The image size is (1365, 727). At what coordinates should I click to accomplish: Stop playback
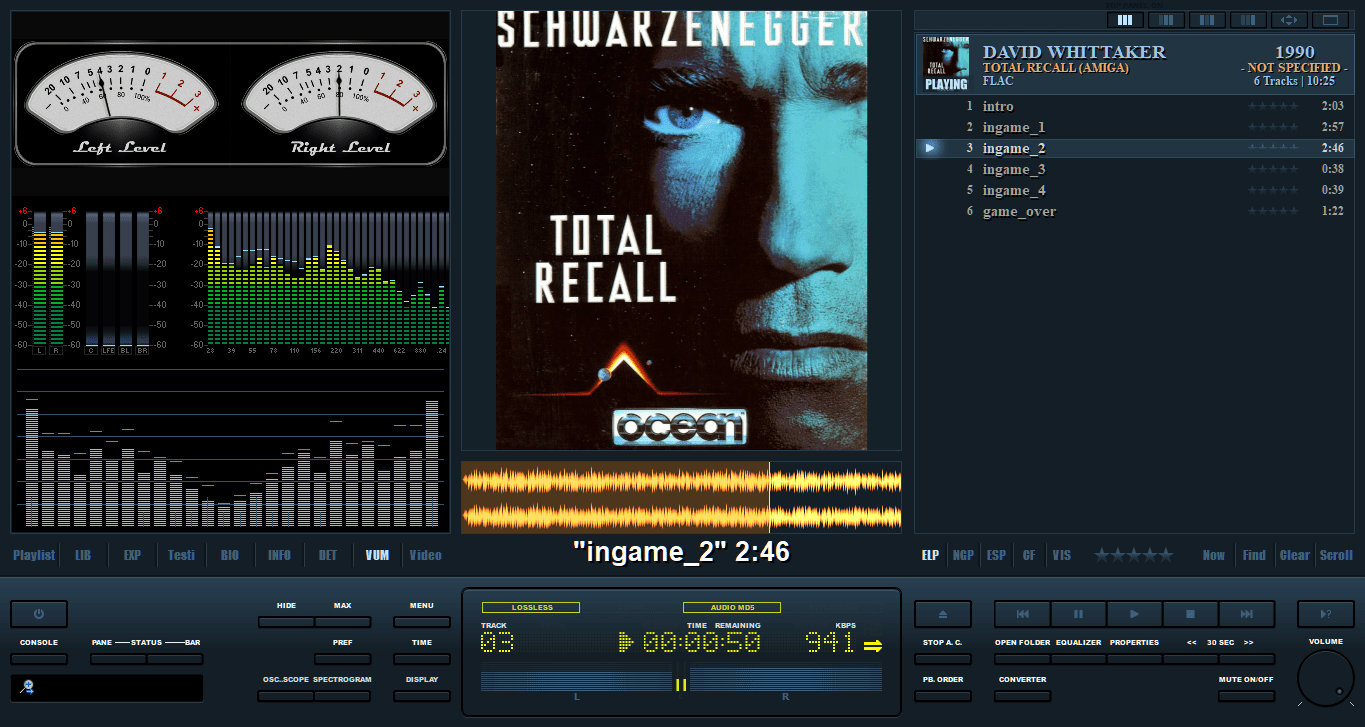1190,614
